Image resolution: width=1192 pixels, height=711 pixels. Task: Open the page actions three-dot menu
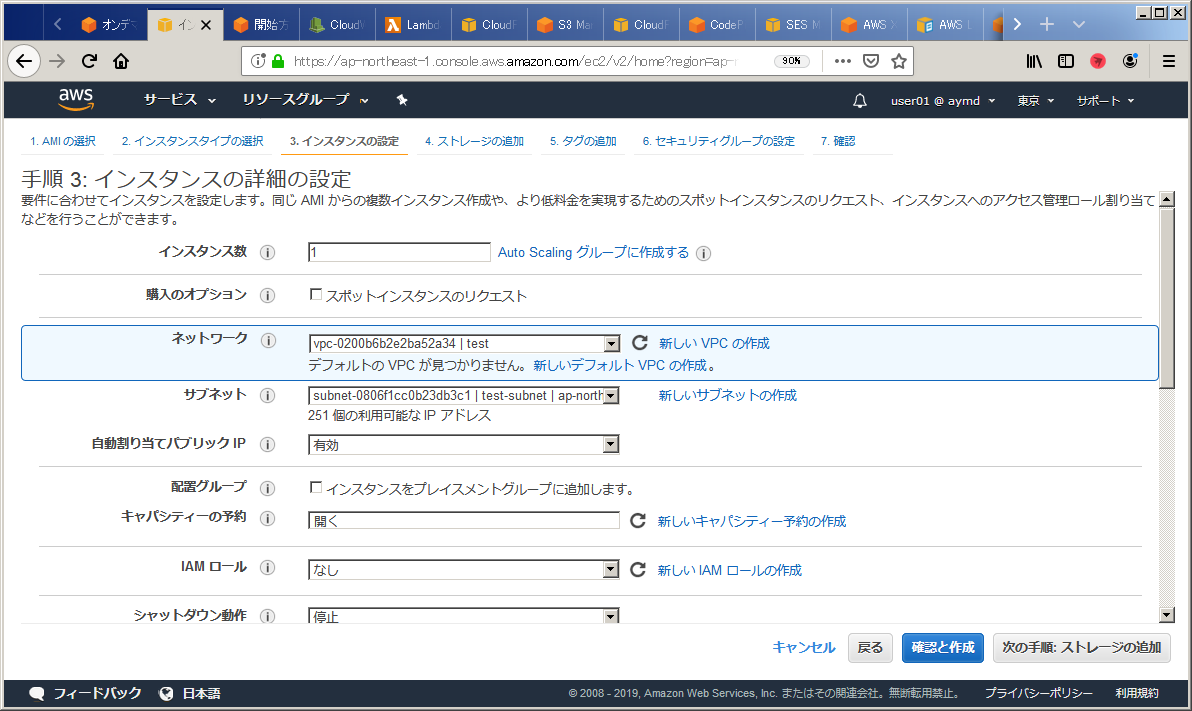(842, 61)
